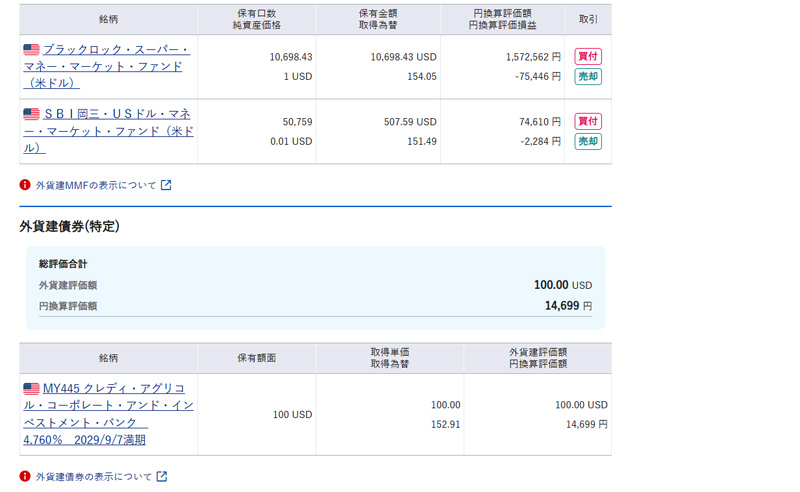
Task: Click 買付 button for SBI岡三 fund
Action: (x=588, y=121)
